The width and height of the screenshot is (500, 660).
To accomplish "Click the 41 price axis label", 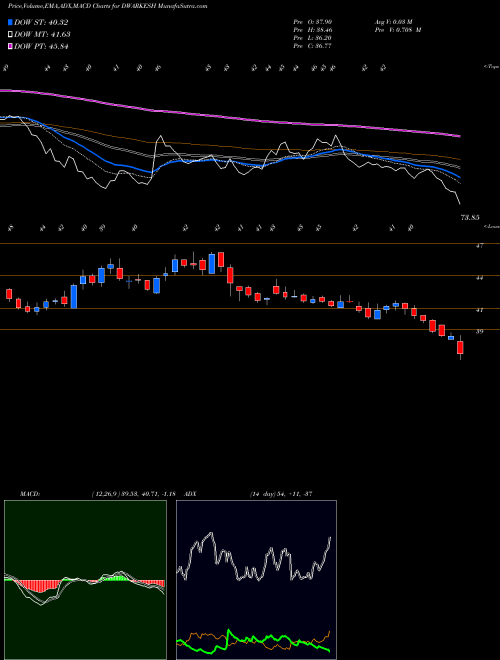I will (479, 310).
